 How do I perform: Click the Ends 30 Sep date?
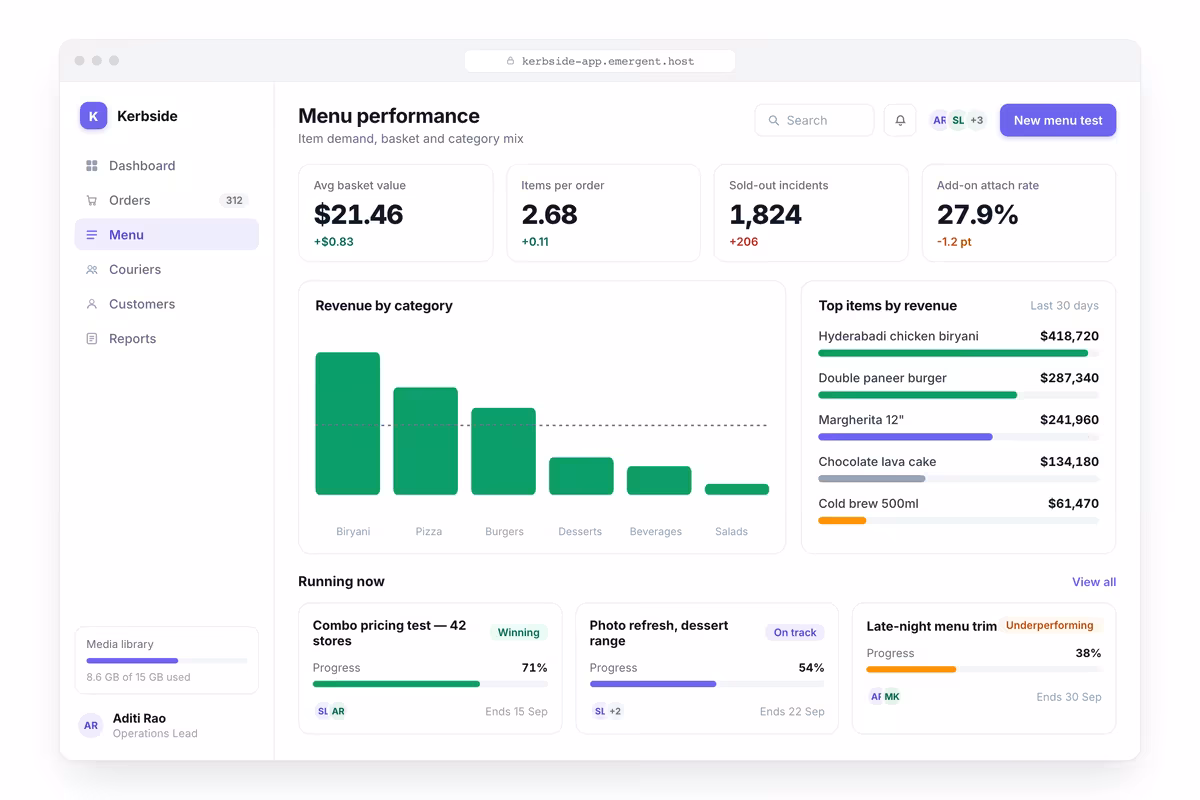(x=1069, y=697)
